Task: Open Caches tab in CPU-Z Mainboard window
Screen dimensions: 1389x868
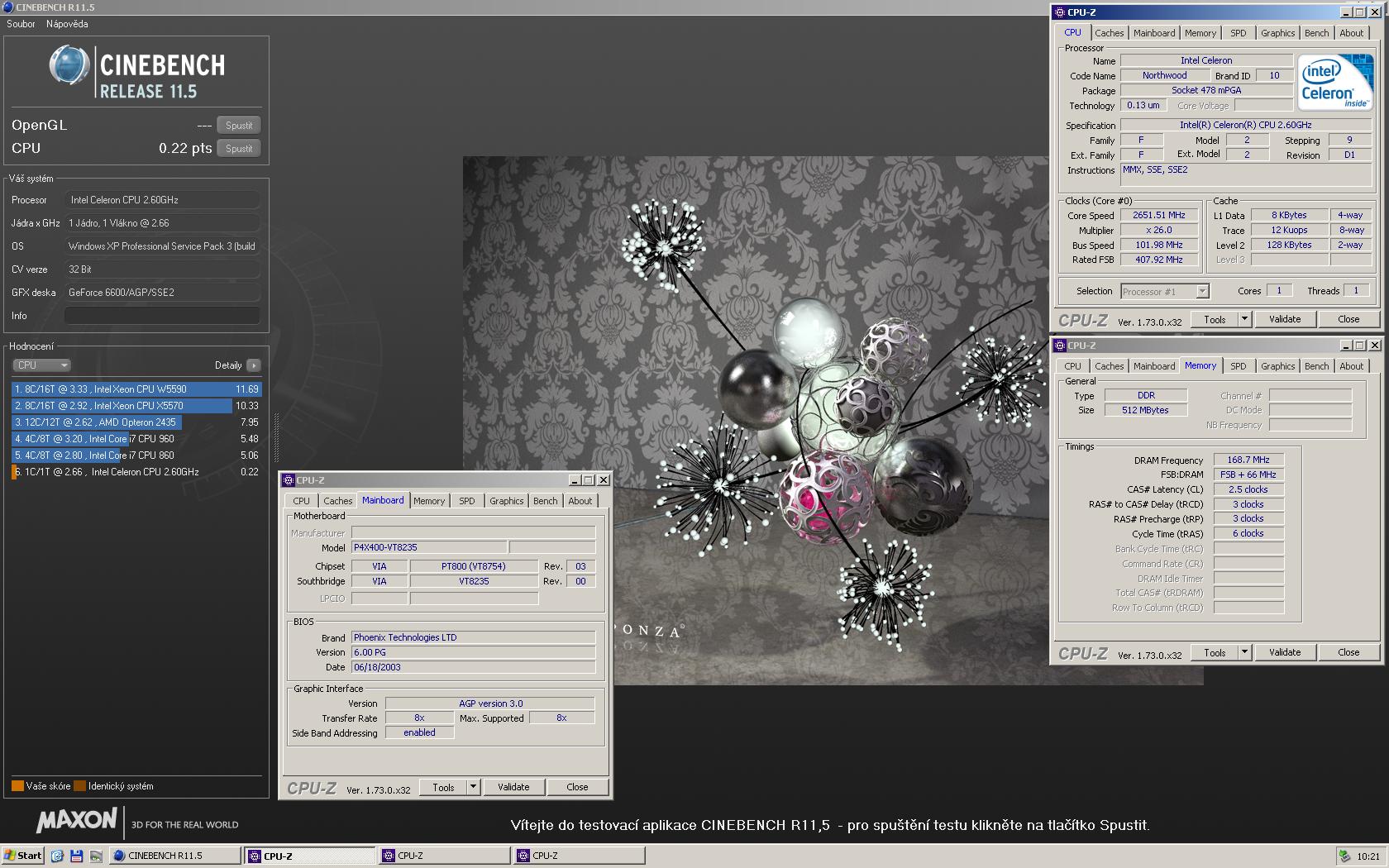Action: (337, 501)
